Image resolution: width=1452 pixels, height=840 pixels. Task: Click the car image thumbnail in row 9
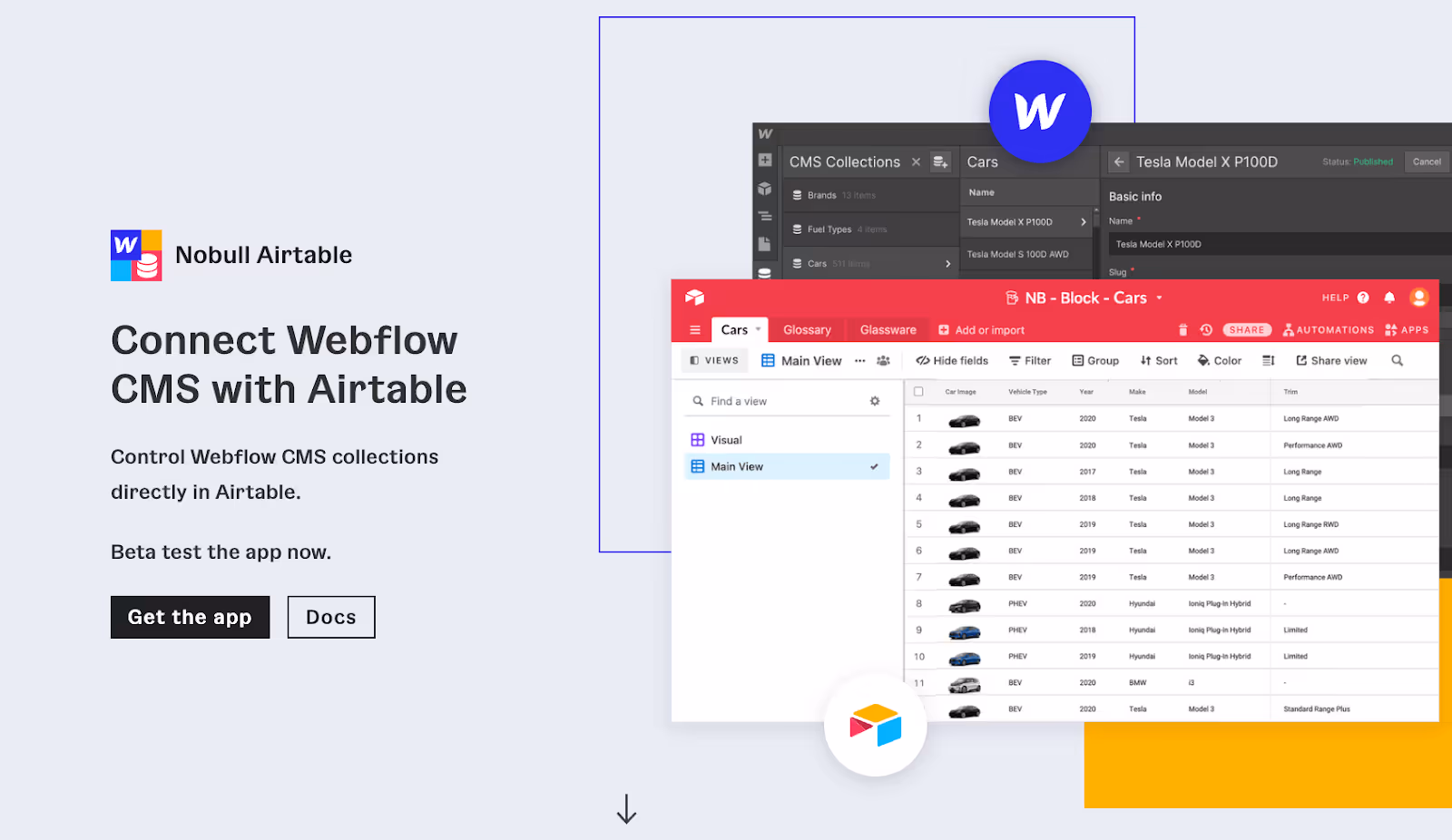coord(964,630)
